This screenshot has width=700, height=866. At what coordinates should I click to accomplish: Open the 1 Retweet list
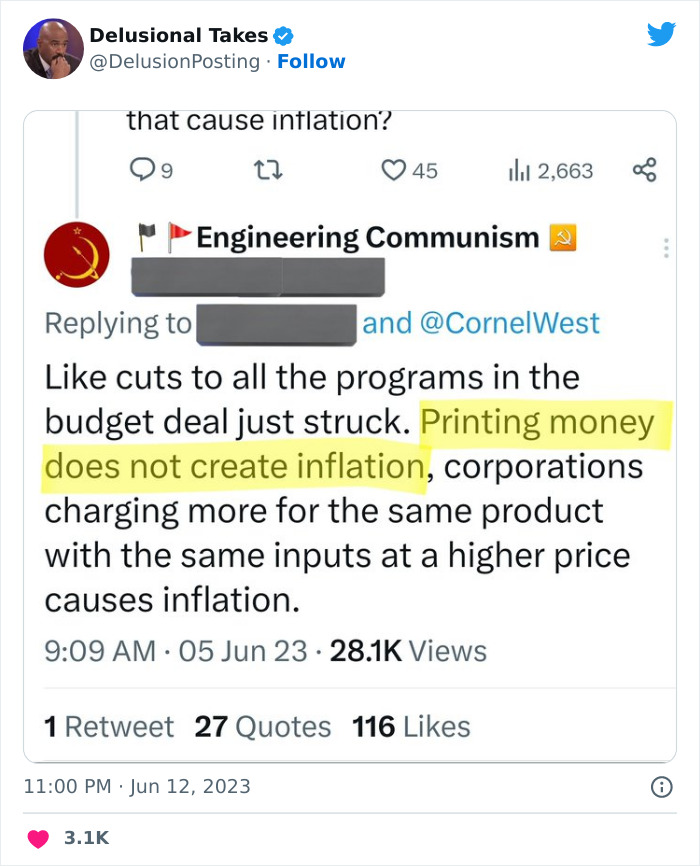coord(109,726)
